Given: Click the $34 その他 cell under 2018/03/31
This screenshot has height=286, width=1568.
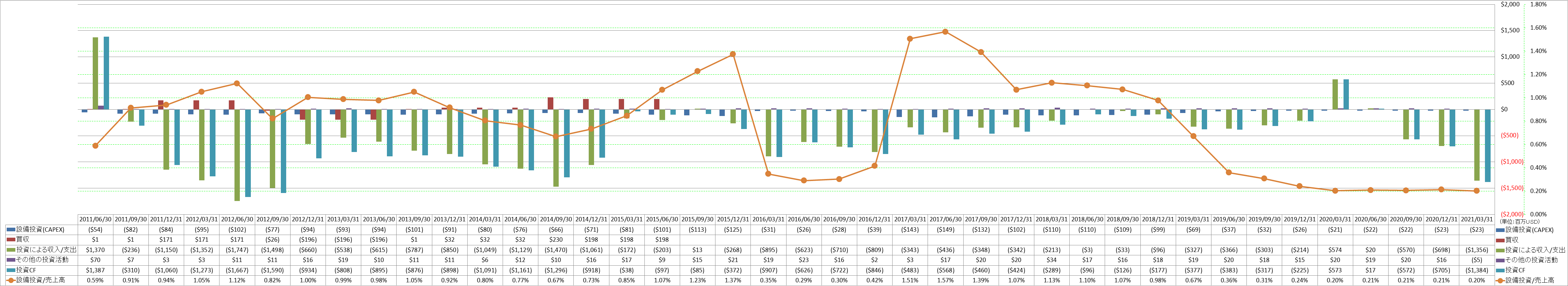Looking at the screenshot, I should 1052,260.
